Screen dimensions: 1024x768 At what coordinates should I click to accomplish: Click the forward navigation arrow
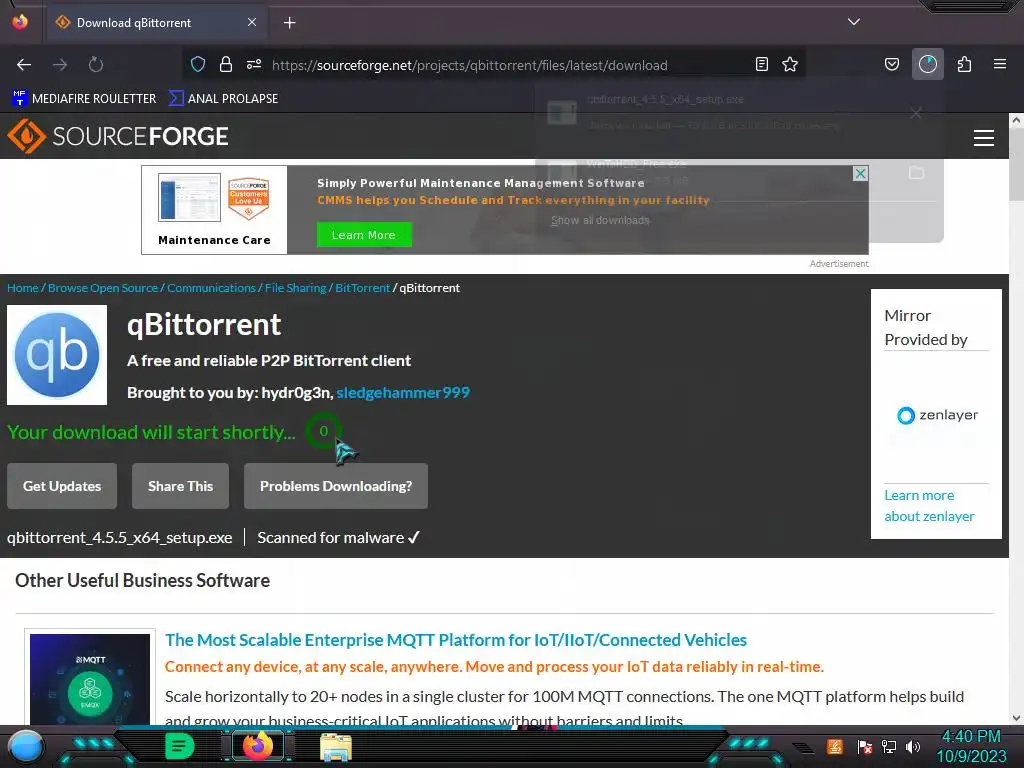[60, 65]
